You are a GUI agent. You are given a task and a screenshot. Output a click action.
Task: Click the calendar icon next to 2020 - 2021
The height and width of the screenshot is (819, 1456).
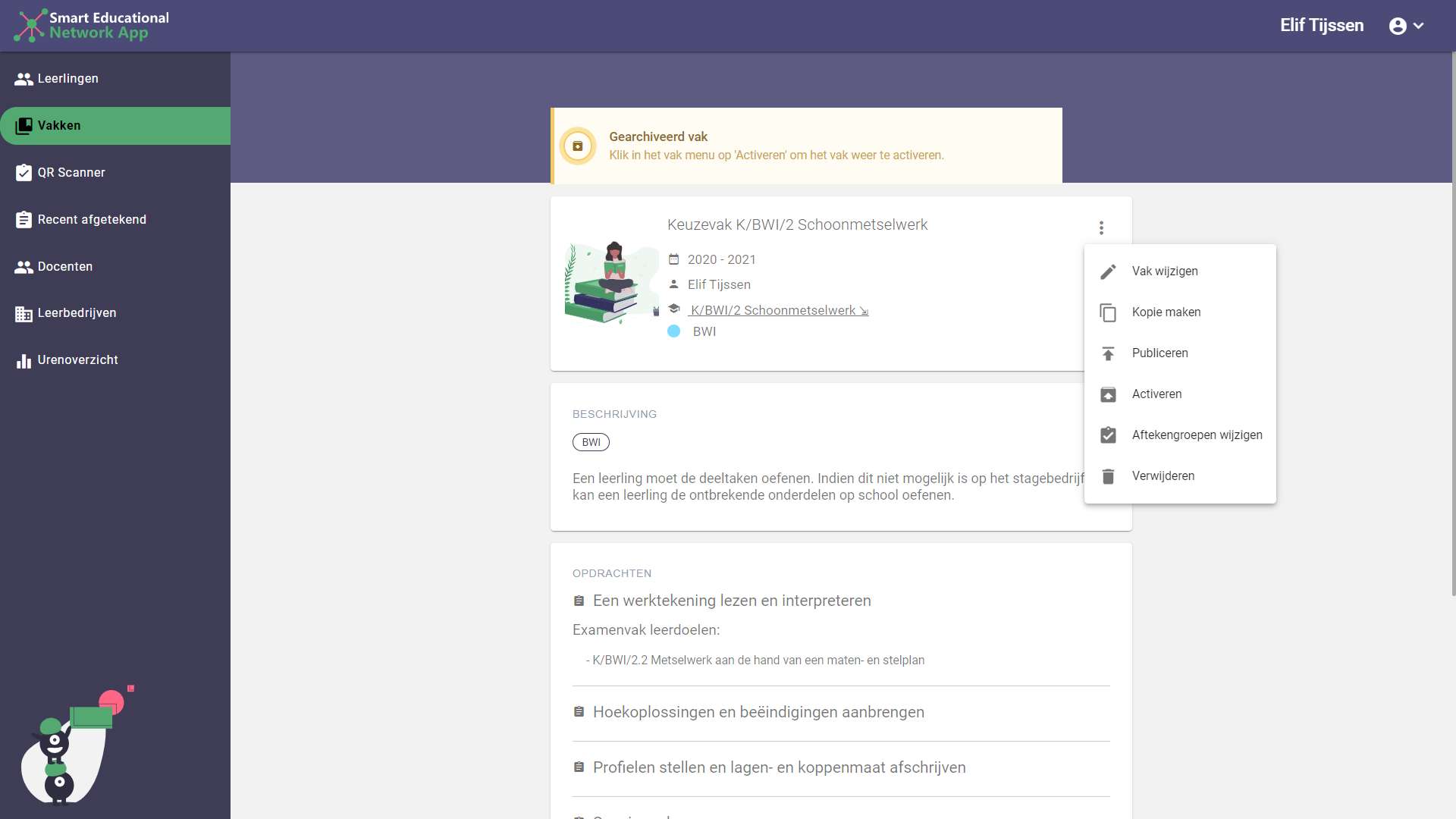tap(673, 259)
